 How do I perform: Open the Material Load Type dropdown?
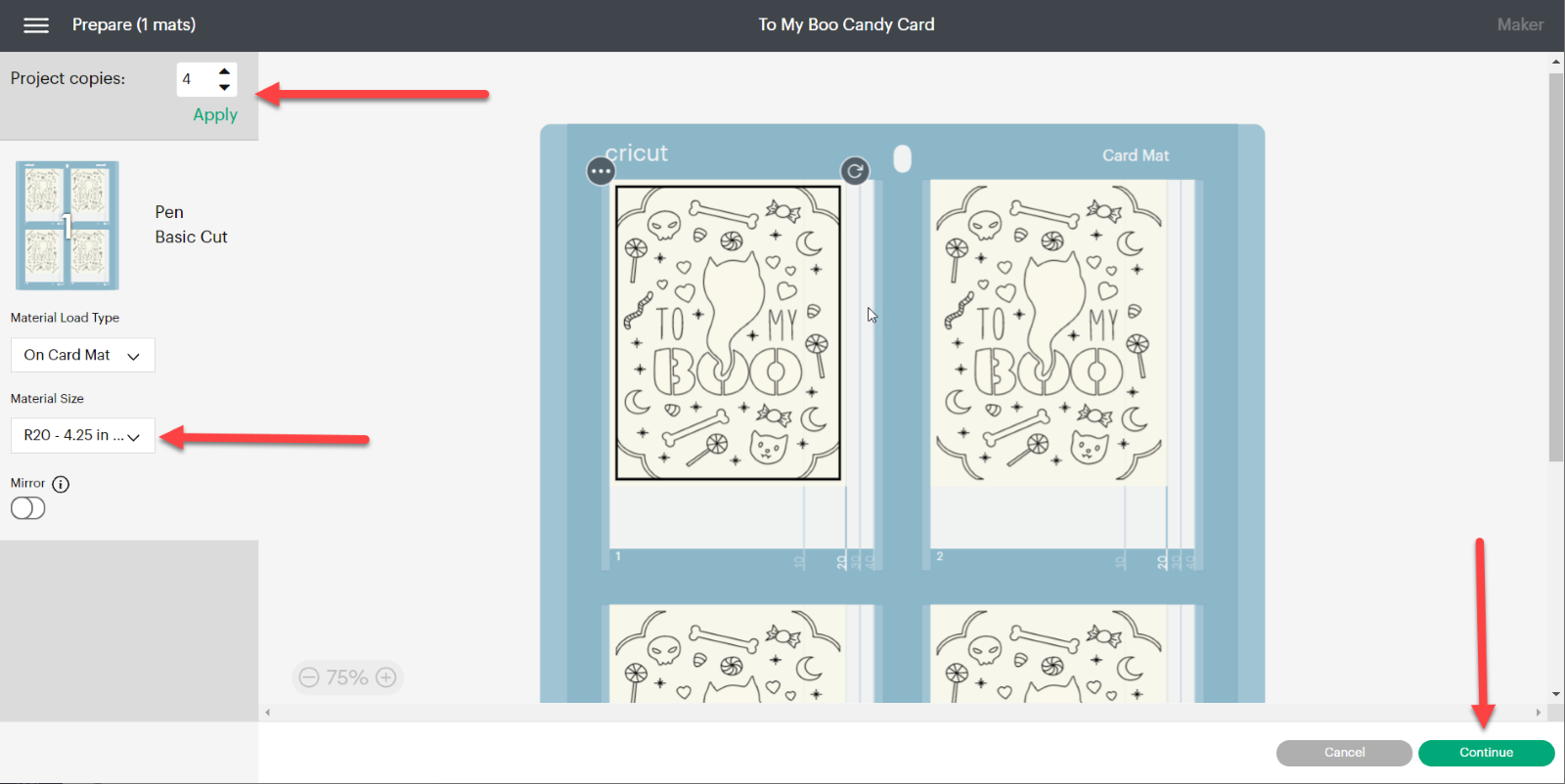82,356
